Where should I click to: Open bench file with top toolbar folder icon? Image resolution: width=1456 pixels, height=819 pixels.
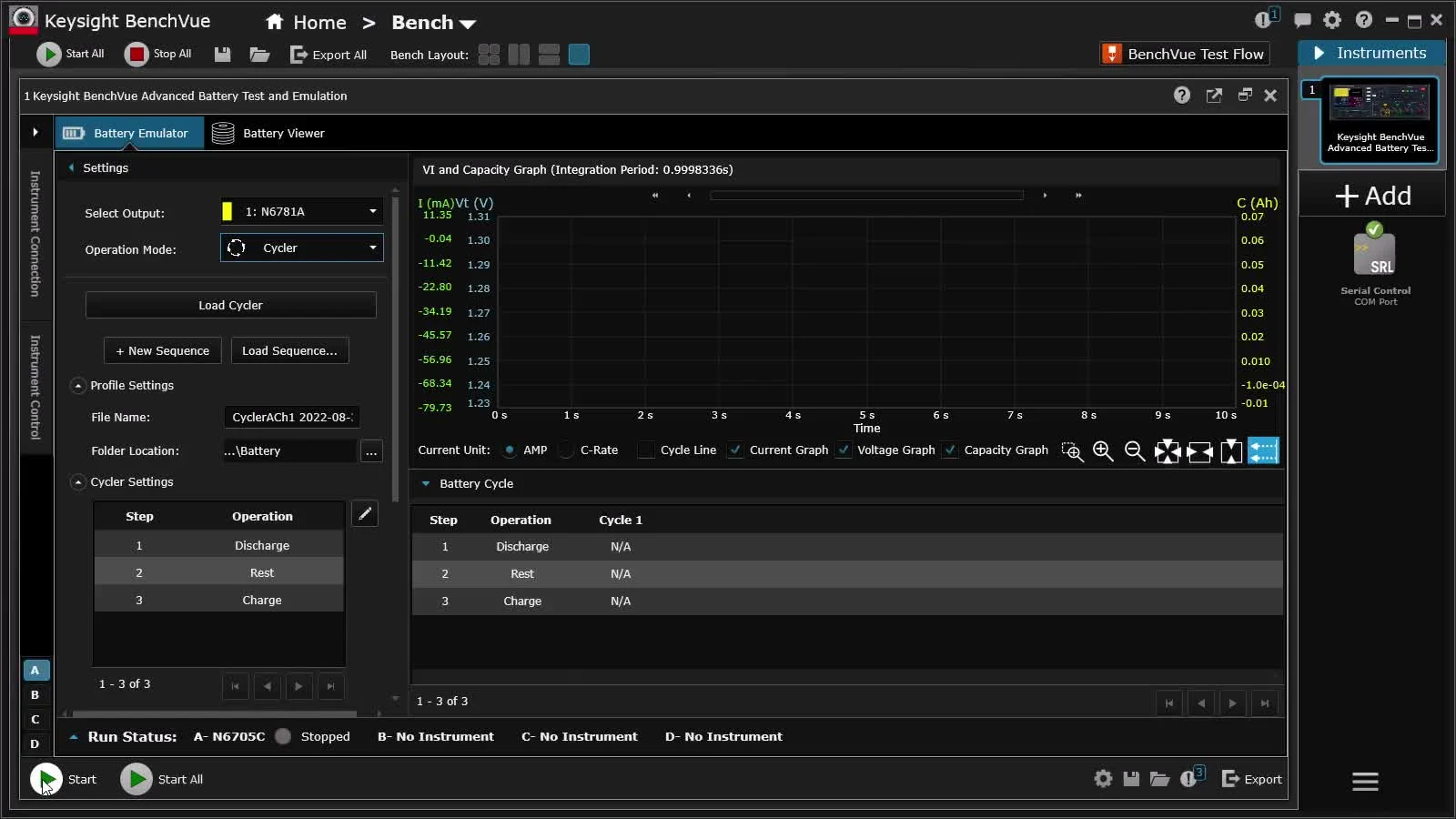(x=259, y=55)
